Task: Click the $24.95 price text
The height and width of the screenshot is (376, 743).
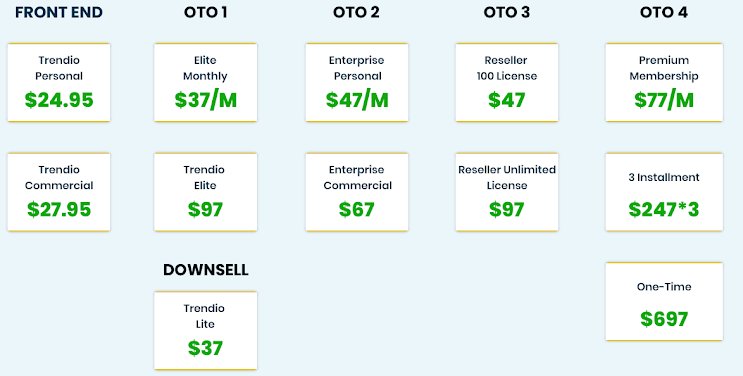Action: 59,100
